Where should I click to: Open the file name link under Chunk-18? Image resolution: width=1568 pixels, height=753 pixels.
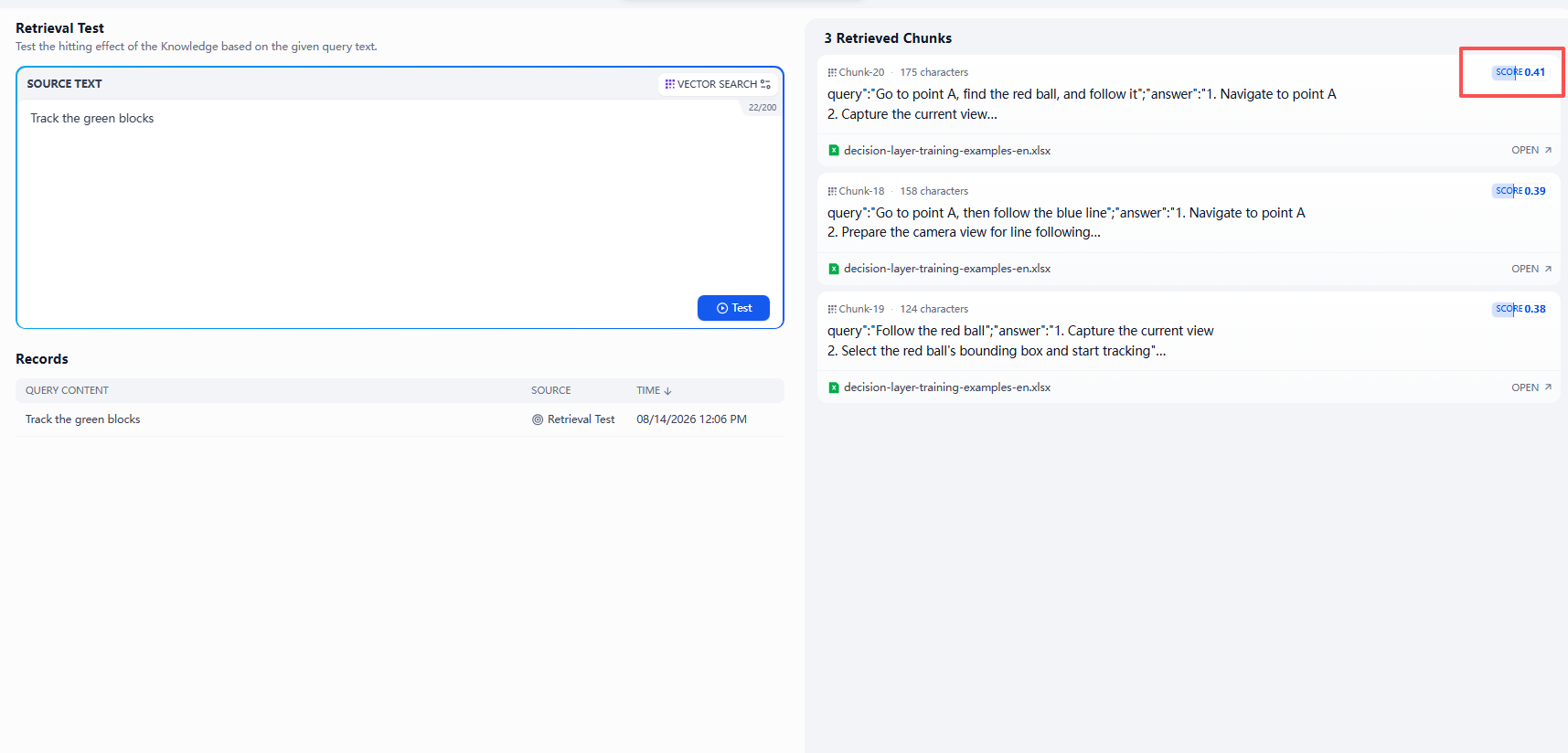pos(947,269)
